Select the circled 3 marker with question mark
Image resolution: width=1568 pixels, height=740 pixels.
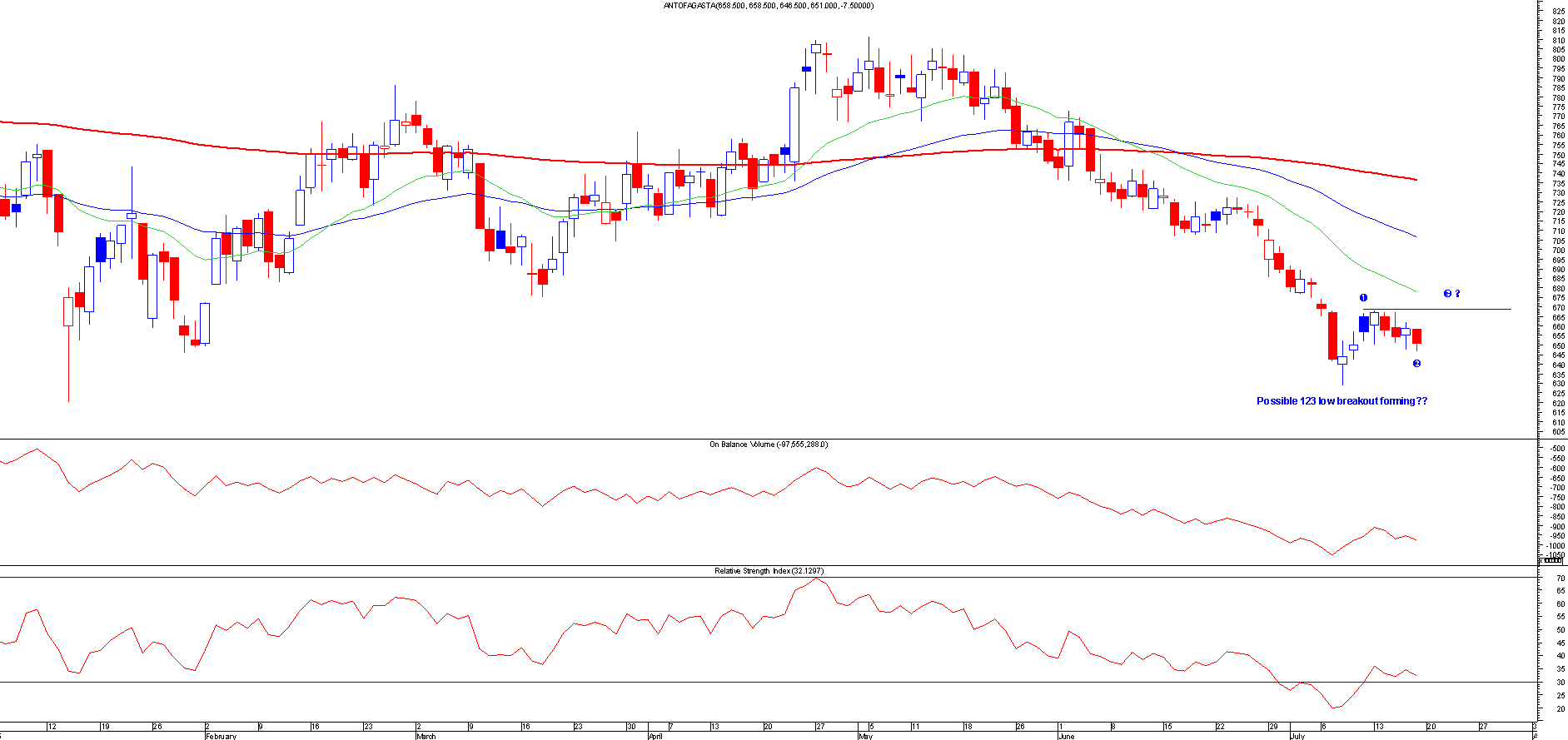tap(1451, 294)
